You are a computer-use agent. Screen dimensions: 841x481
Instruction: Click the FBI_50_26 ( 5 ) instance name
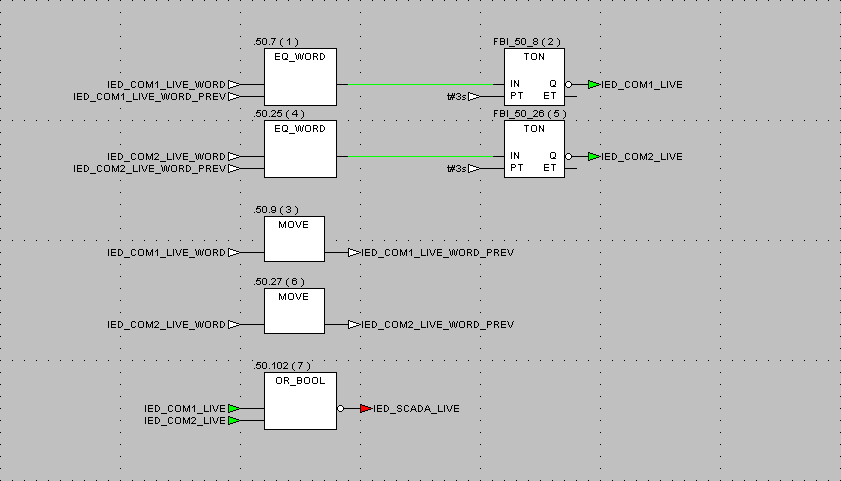(x=530, y=114)
